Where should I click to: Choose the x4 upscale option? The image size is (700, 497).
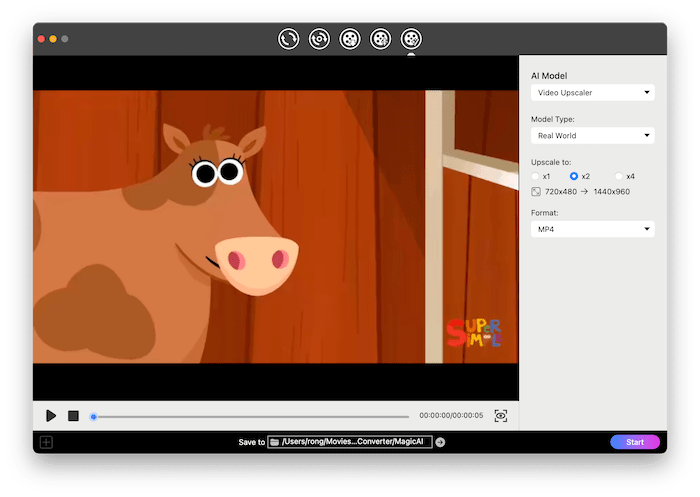point(619,176)
